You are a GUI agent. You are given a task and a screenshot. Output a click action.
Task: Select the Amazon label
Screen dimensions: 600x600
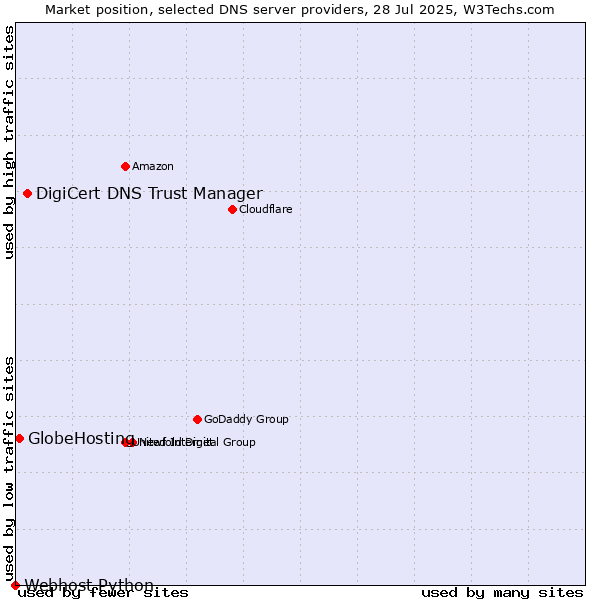pos(153,166)
